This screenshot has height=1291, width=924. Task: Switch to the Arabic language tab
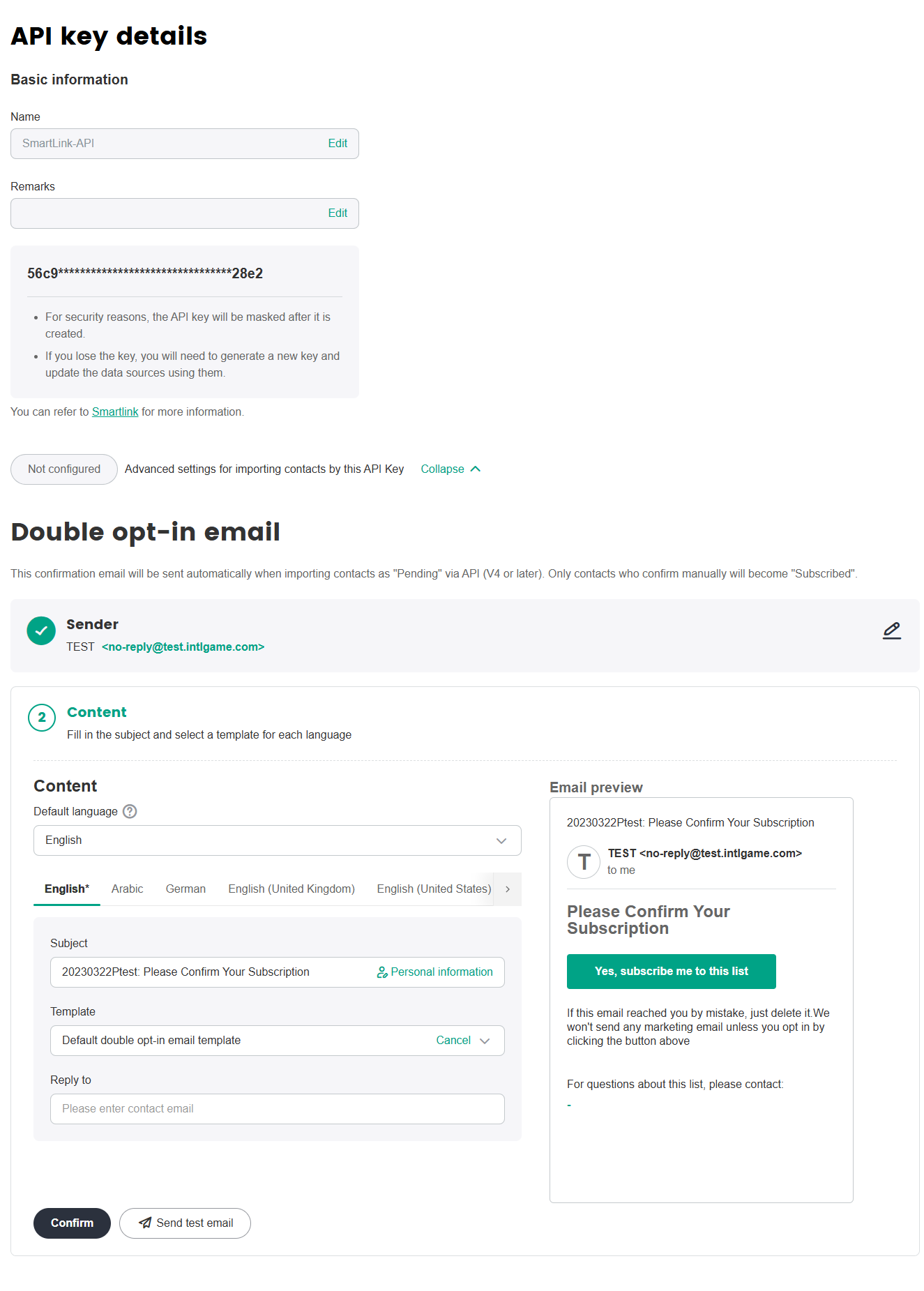click(127, 889)
